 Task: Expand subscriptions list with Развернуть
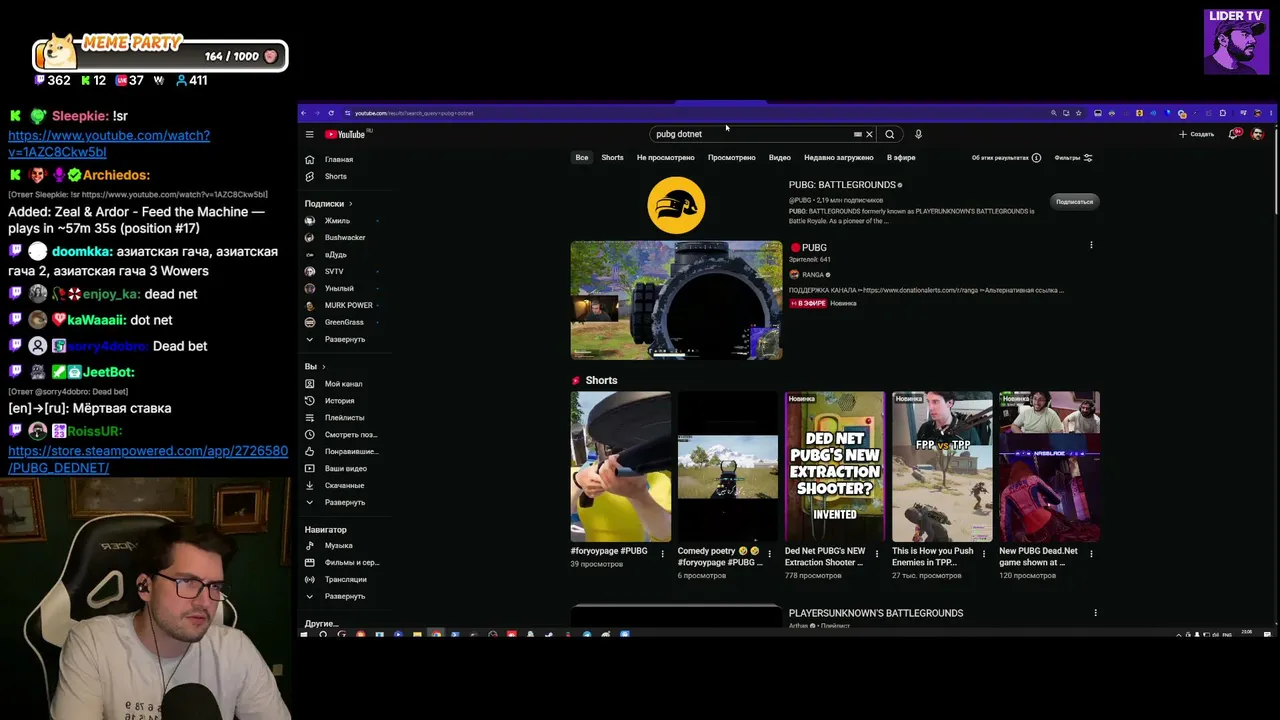click(345, 340)
